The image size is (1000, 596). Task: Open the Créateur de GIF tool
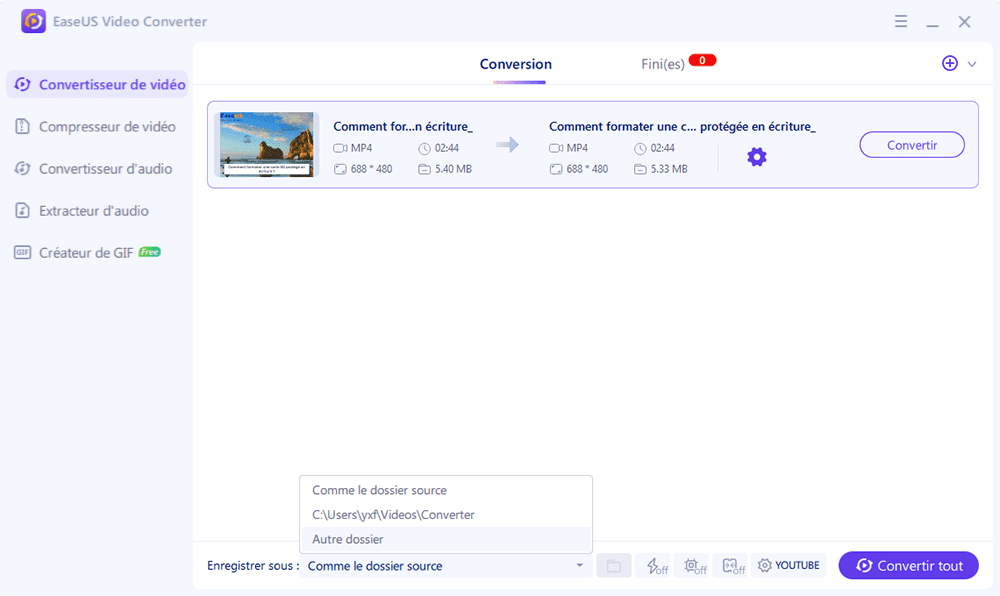97,252
